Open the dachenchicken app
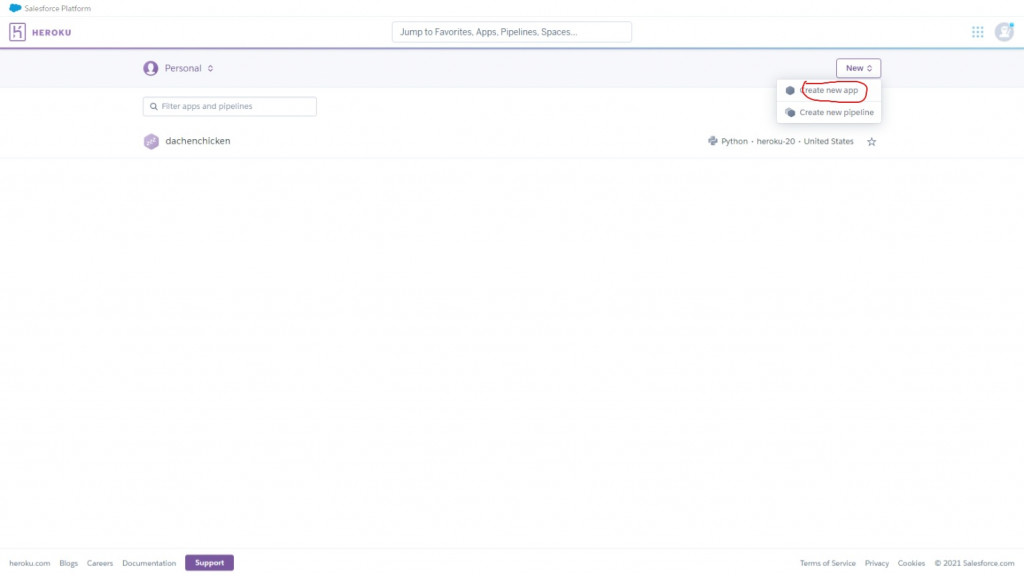The height and width of the screenshot is (576, 1024). [198, 141]
